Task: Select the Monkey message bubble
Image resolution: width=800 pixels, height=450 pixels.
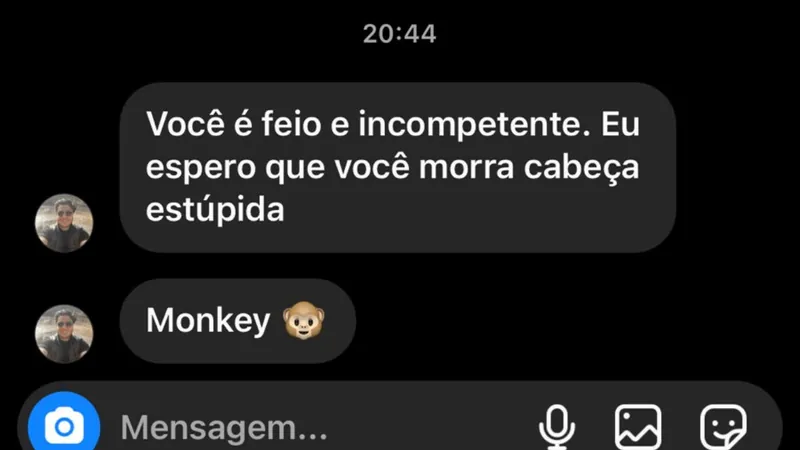Action: 238,321
